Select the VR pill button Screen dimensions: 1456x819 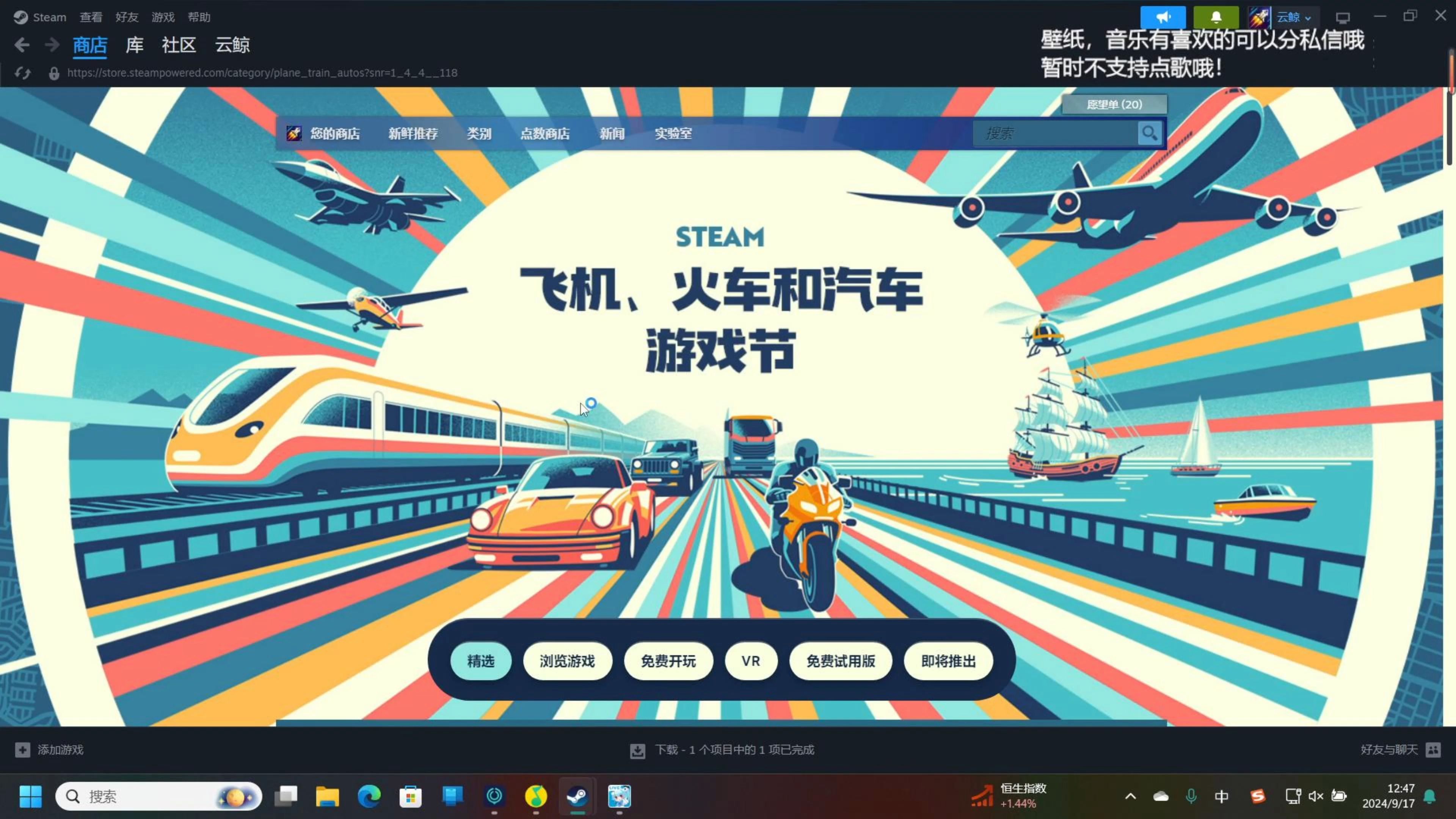tap(751, 661)
